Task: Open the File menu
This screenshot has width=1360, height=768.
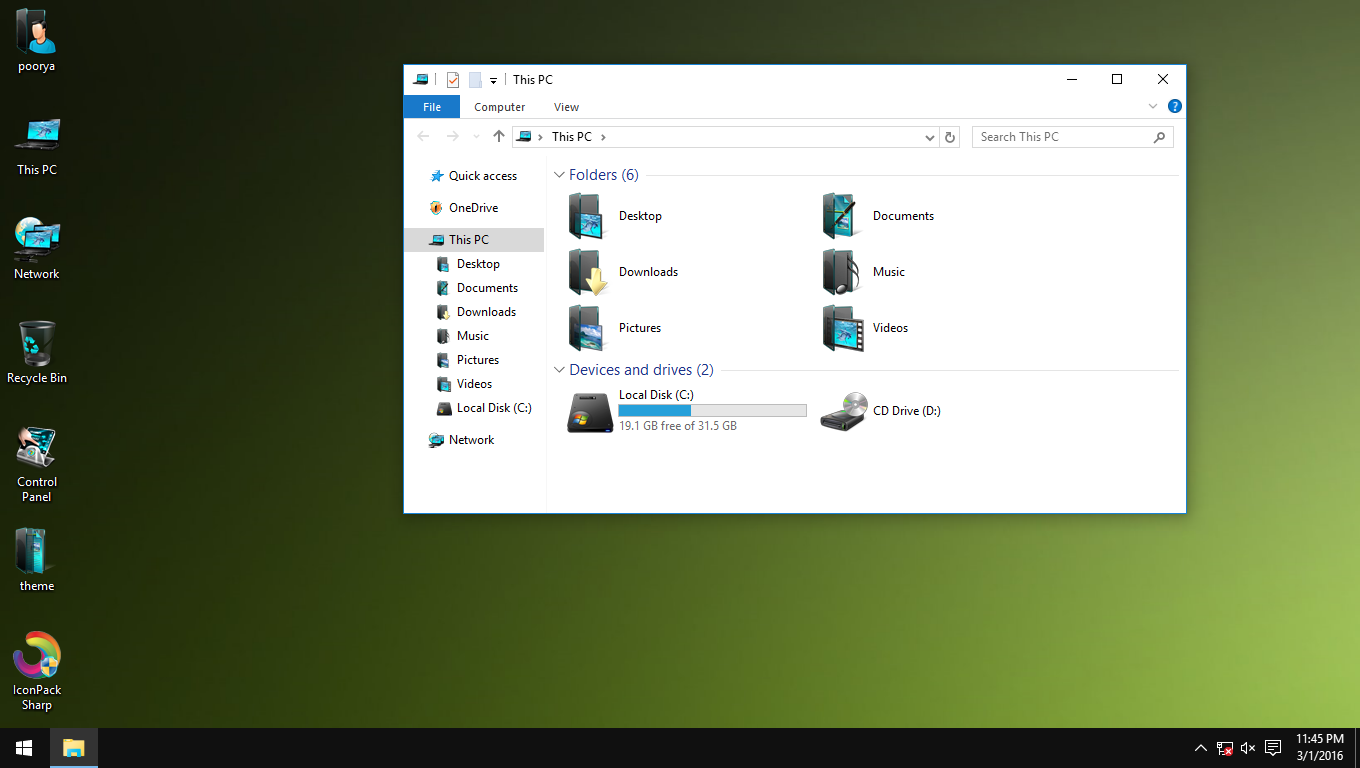Action: [431, 106]
